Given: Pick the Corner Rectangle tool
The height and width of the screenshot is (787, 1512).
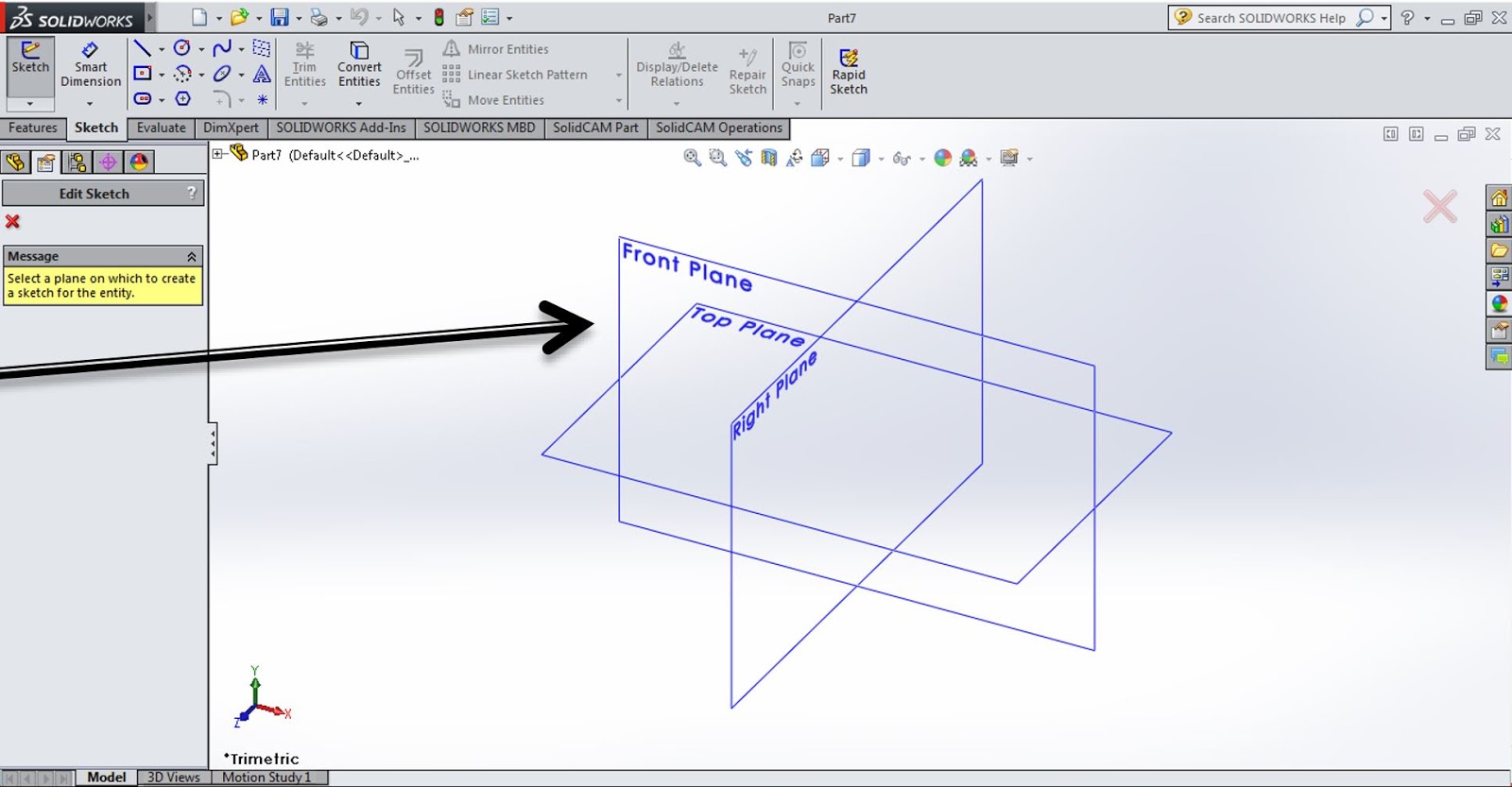Looking at the screenshot, I should point(143,74).
